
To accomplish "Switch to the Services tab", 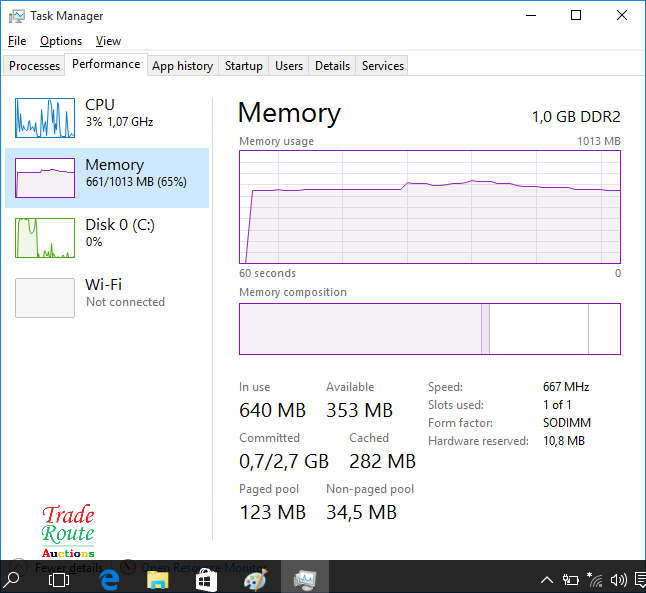I will 382,66.
